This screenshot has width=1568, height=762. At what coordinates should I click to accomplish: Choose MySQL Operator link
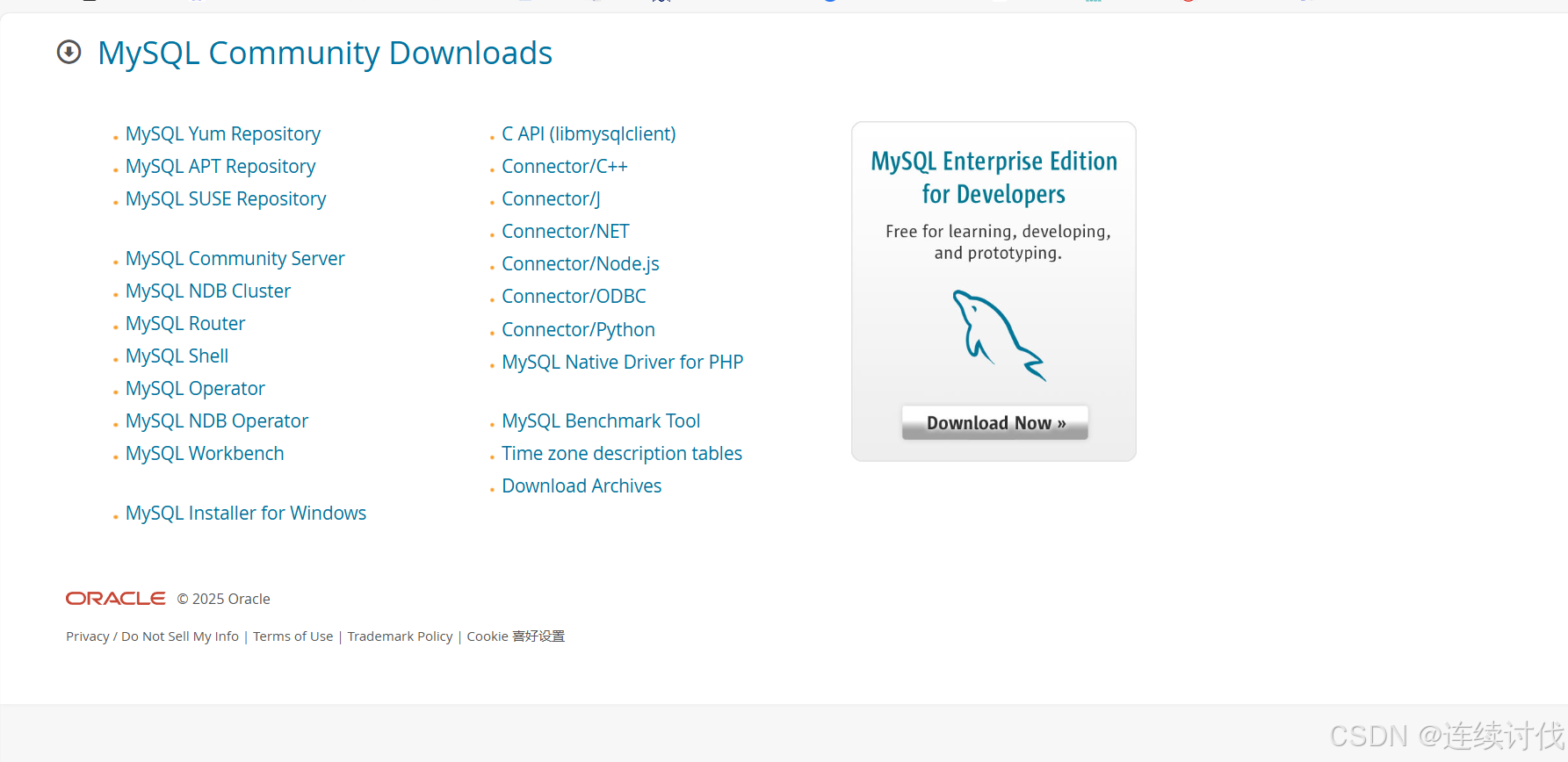point(195,389)
